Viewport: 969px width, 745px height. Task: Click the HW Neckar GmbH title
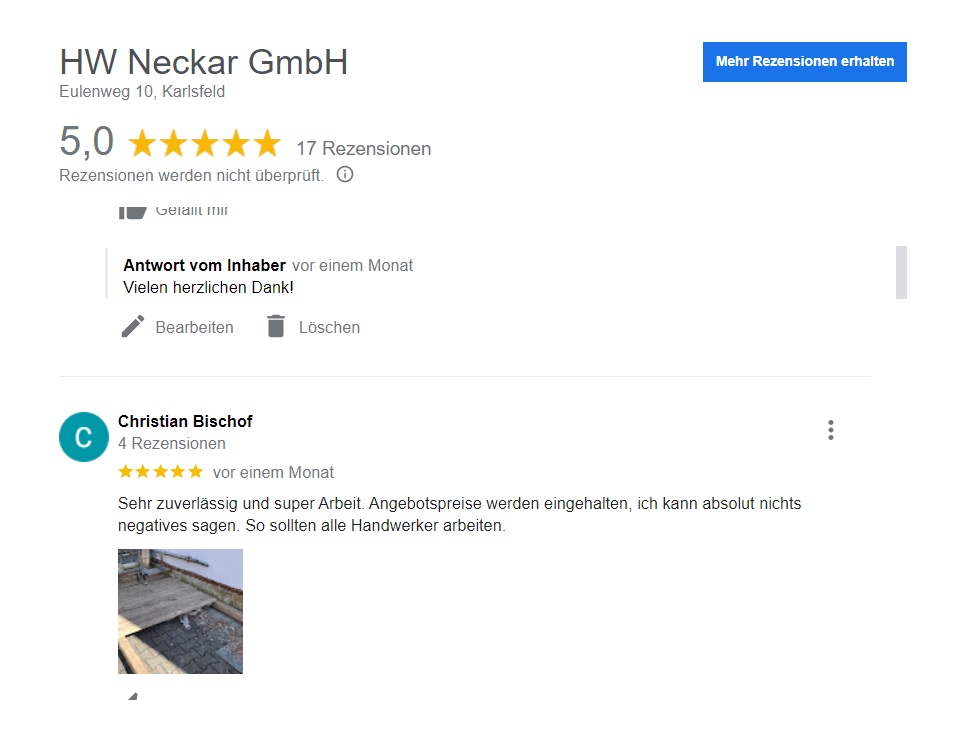point(203,62)
